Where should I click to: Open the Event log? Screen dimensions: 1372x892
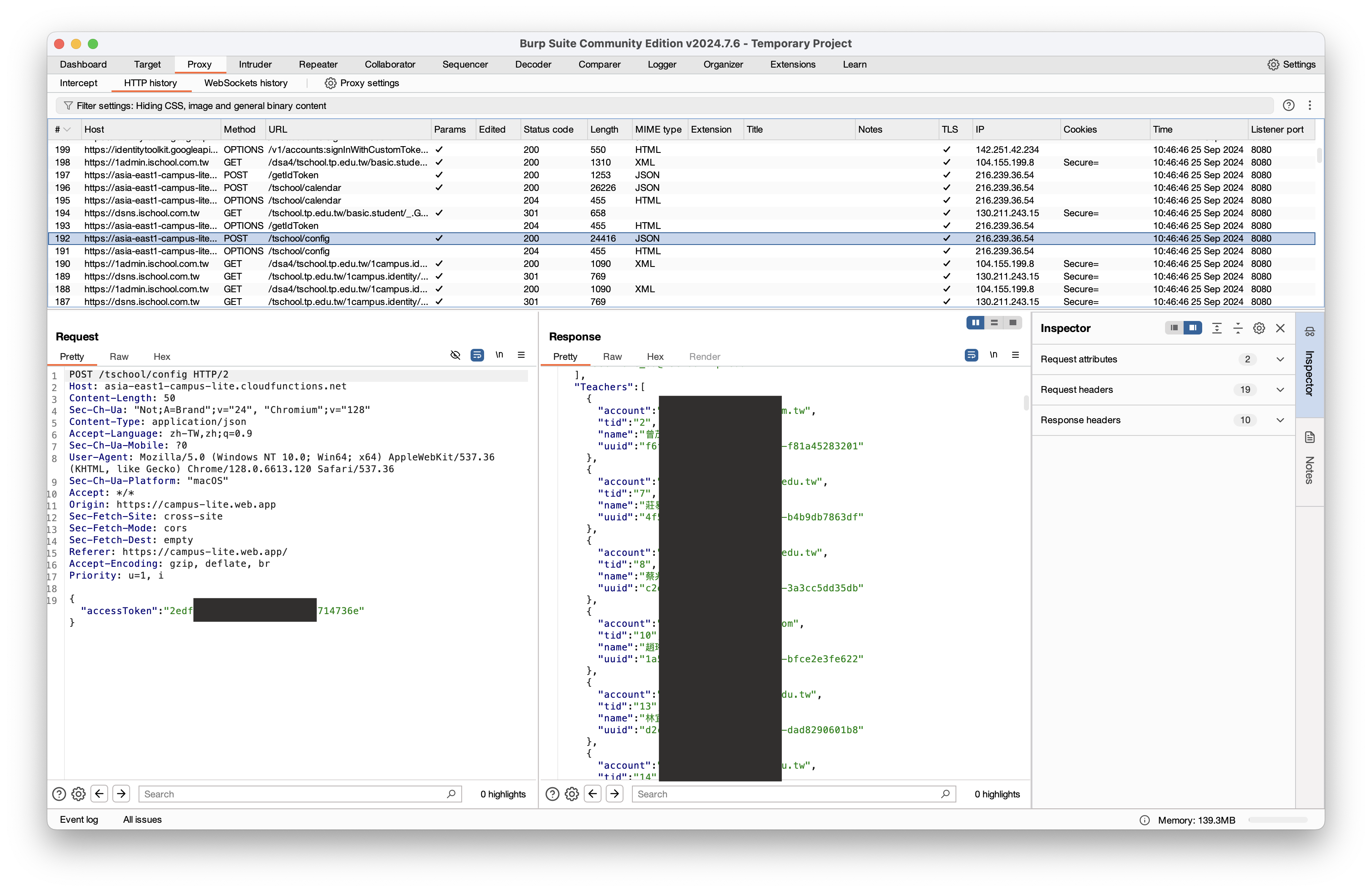[79, 819]
